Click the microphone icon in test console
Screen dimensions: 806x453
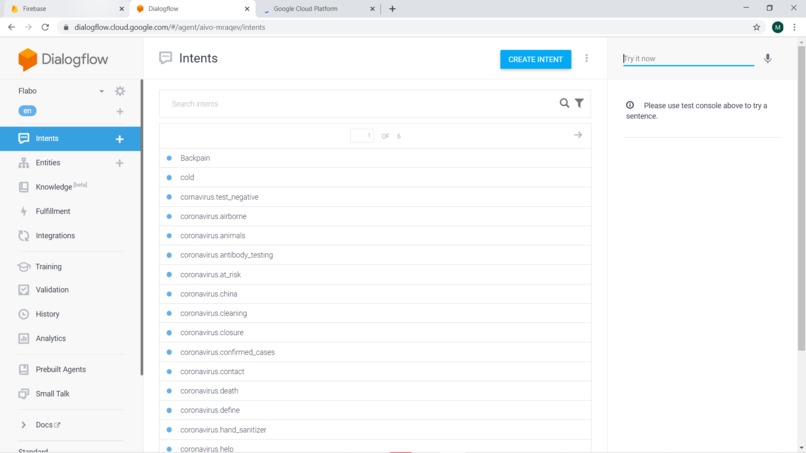point(767,59)
